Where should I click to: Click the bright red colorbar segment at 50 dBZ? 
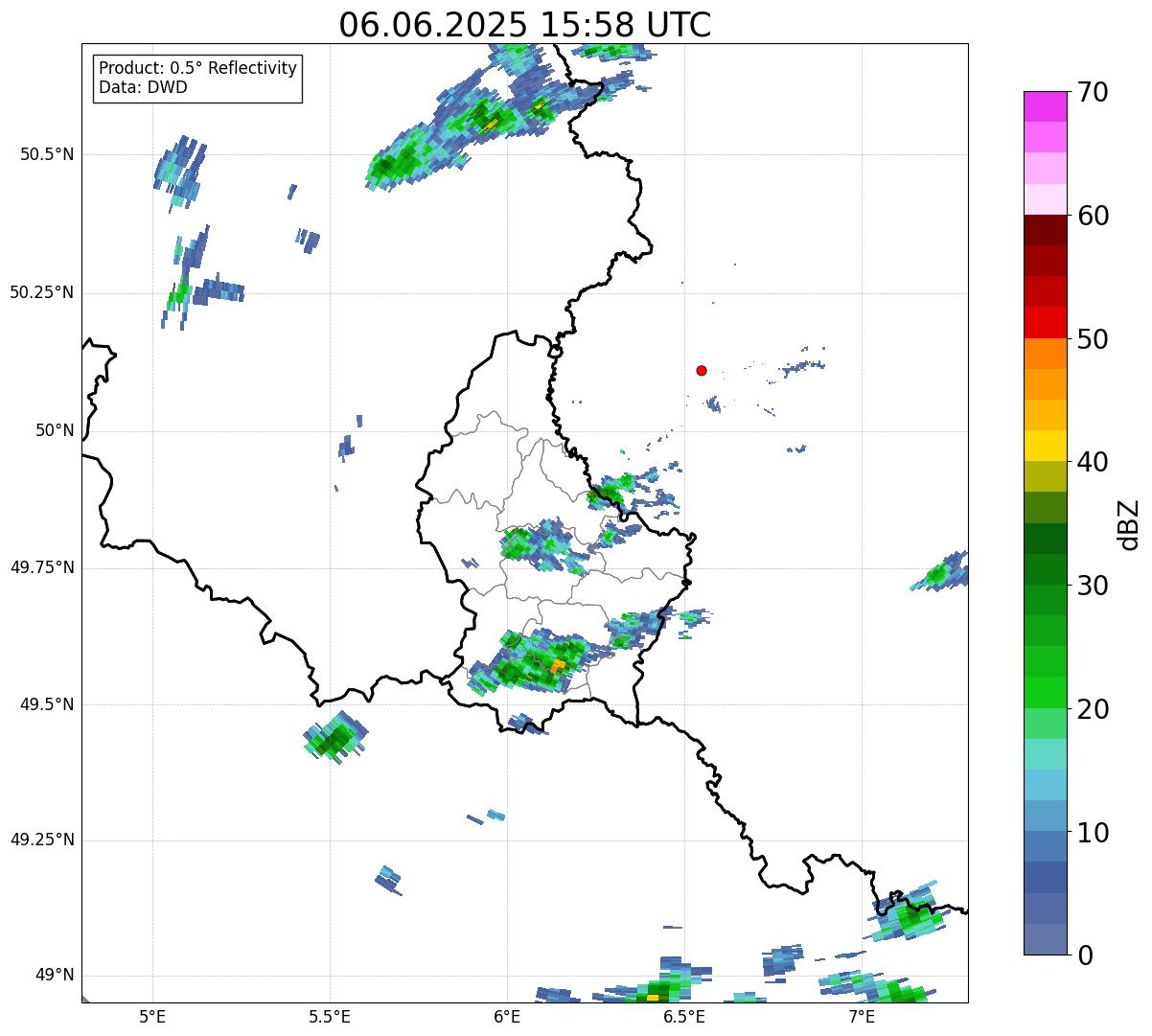pyautogui.click(x=1046, y=323)
